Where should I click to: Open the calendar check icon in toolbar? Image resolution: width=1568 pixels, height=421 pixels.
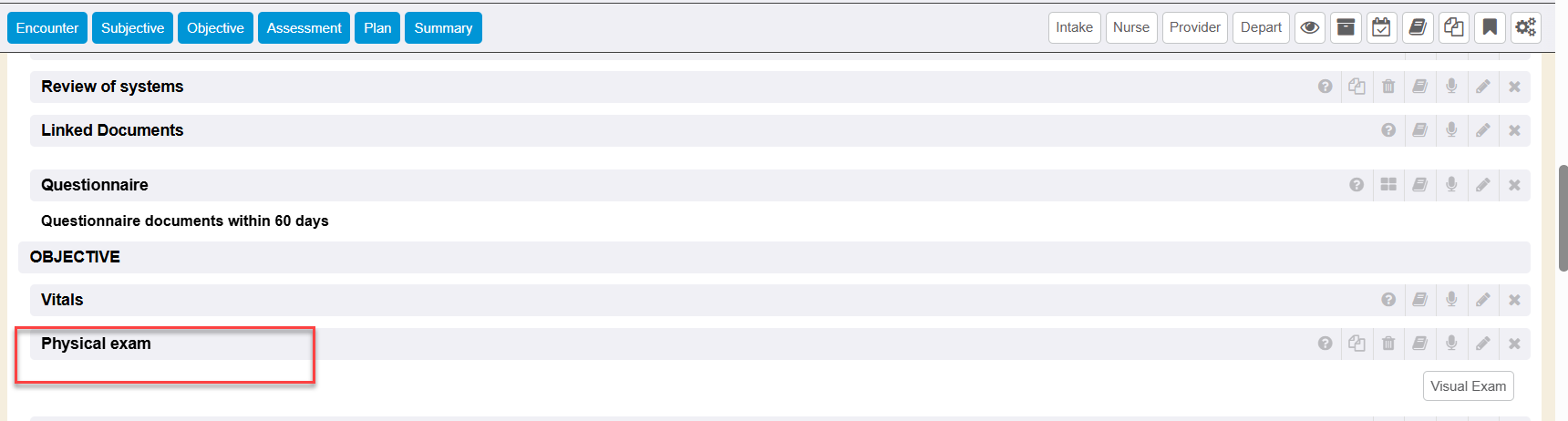[x=1382, y=27]
